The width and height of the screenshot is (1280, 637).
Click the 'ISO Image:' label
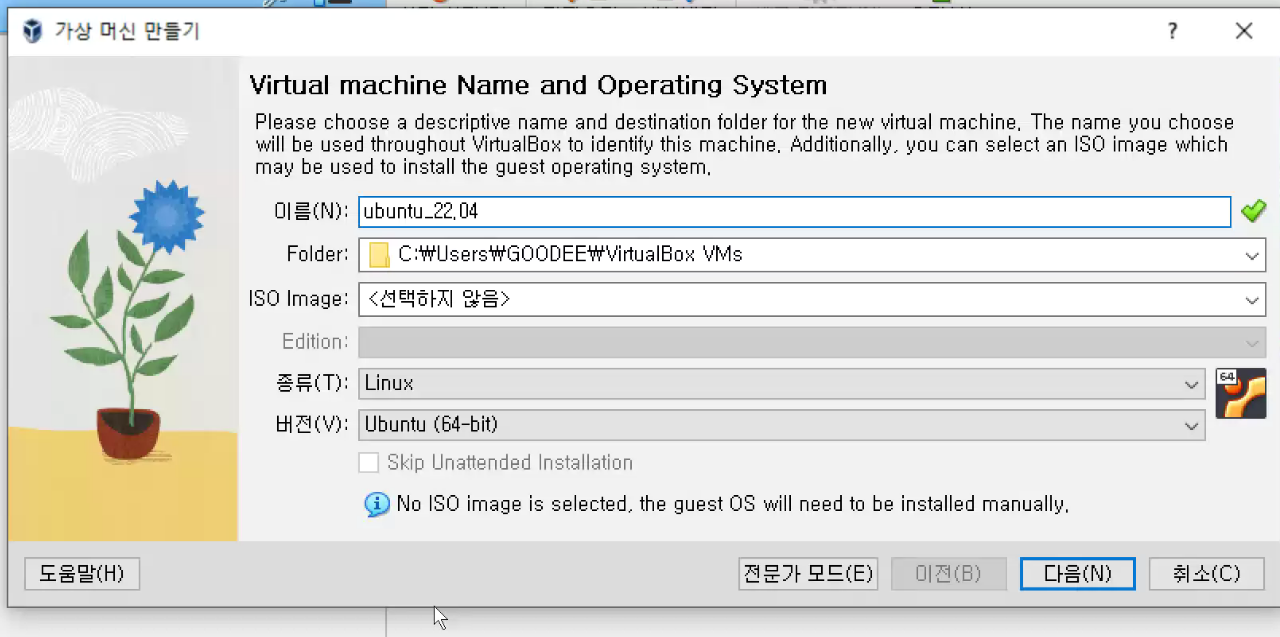click(x=299, y=298)
